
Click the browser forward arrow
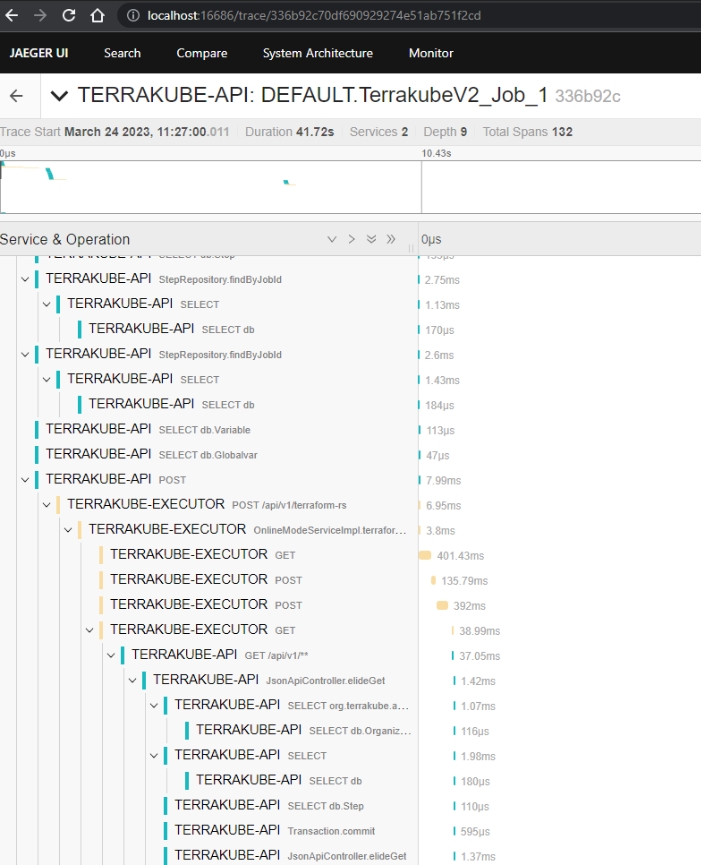click(40, 16)
